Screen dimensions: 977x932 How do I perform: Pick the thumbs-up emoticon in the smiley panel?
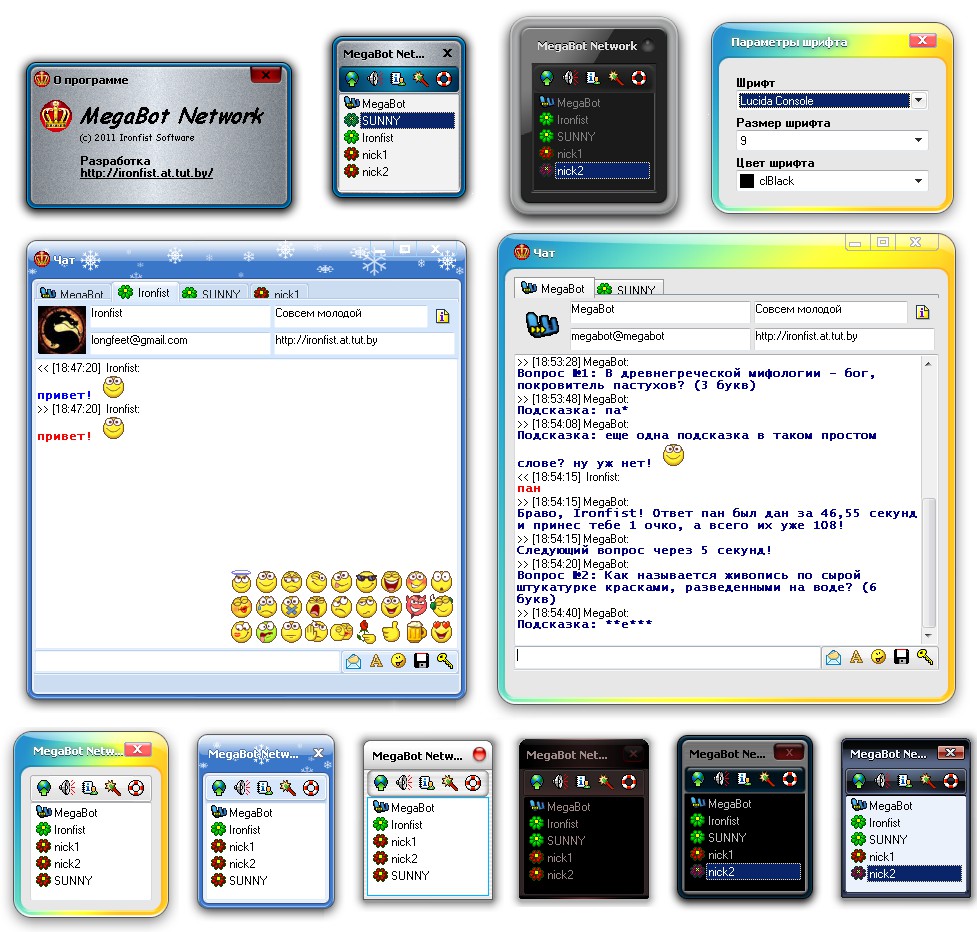click(391, 632)
